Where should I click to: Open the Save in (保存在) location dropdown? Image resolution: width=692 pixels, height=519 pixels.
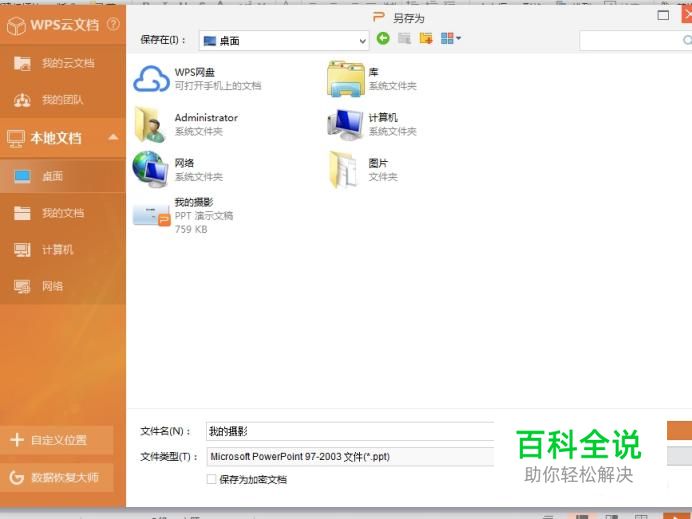coord(284,41)
